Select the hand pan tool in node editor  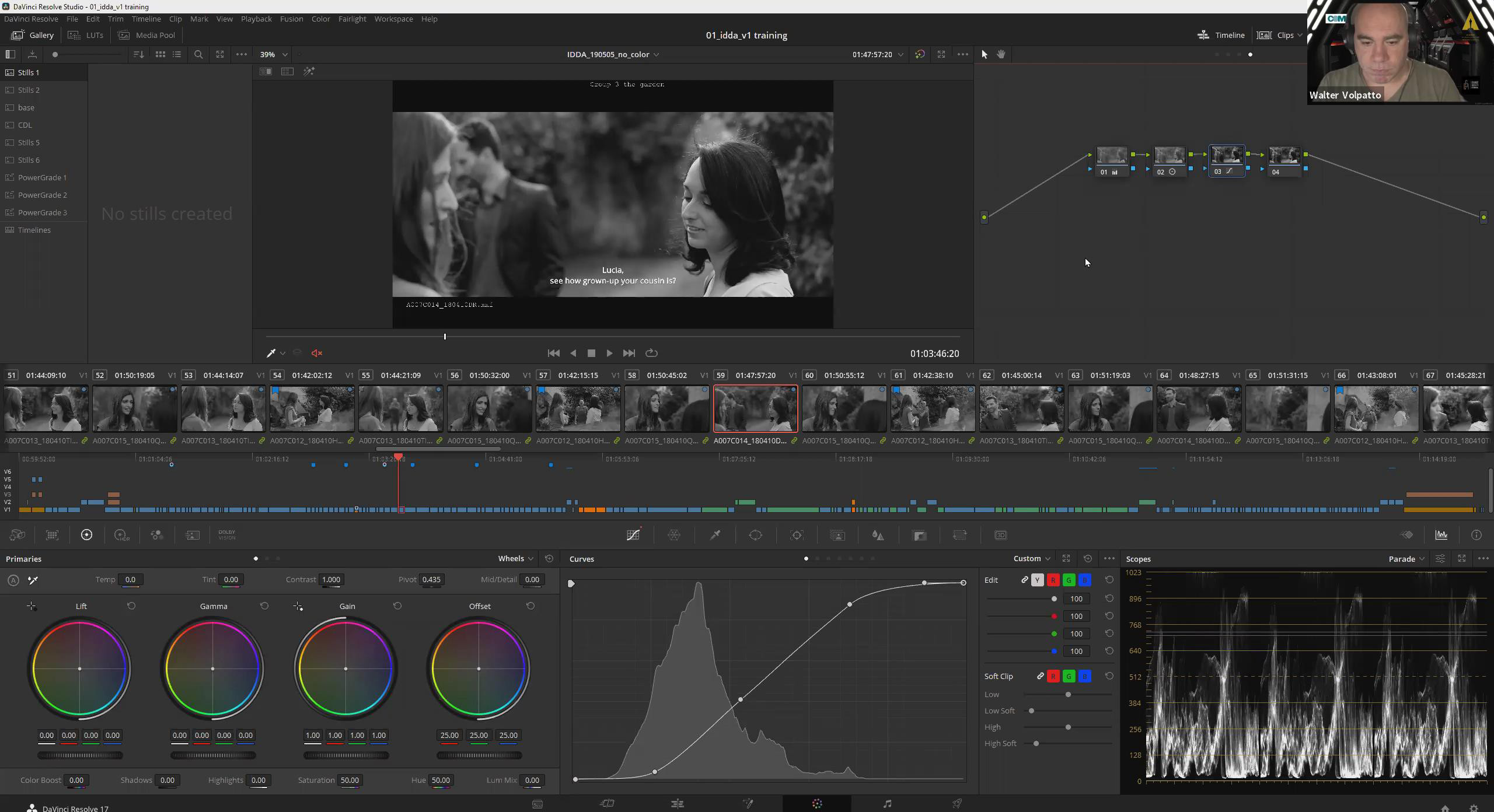coord(1001,54)
